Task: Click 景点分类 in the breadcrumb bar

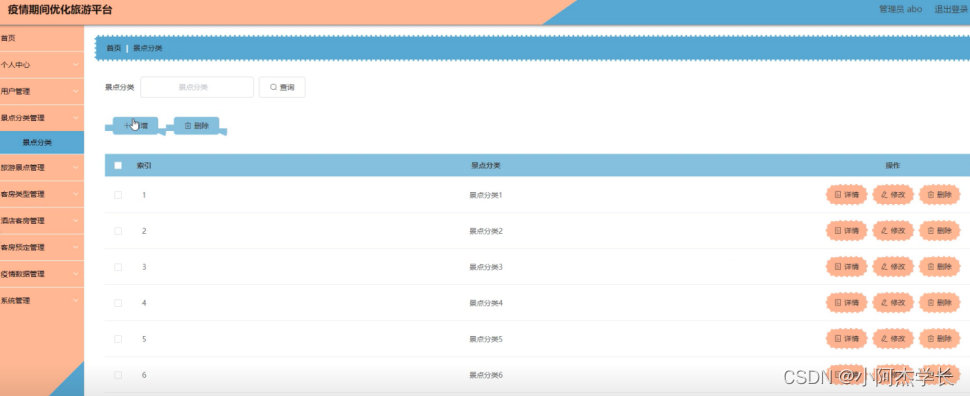Action: tap(148, 48)
